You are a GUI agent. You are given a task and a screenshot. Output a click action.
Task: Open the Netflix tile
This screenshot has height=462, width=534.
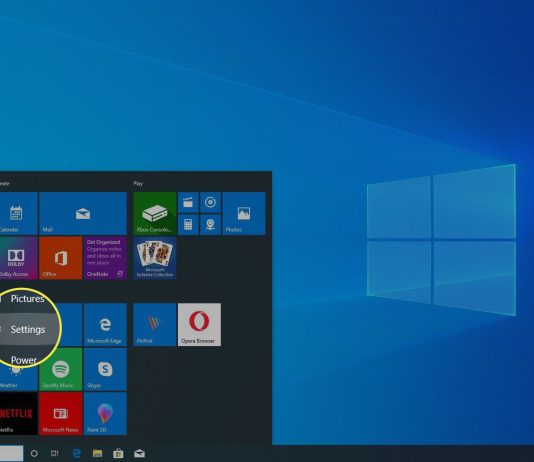pos(19,414)
